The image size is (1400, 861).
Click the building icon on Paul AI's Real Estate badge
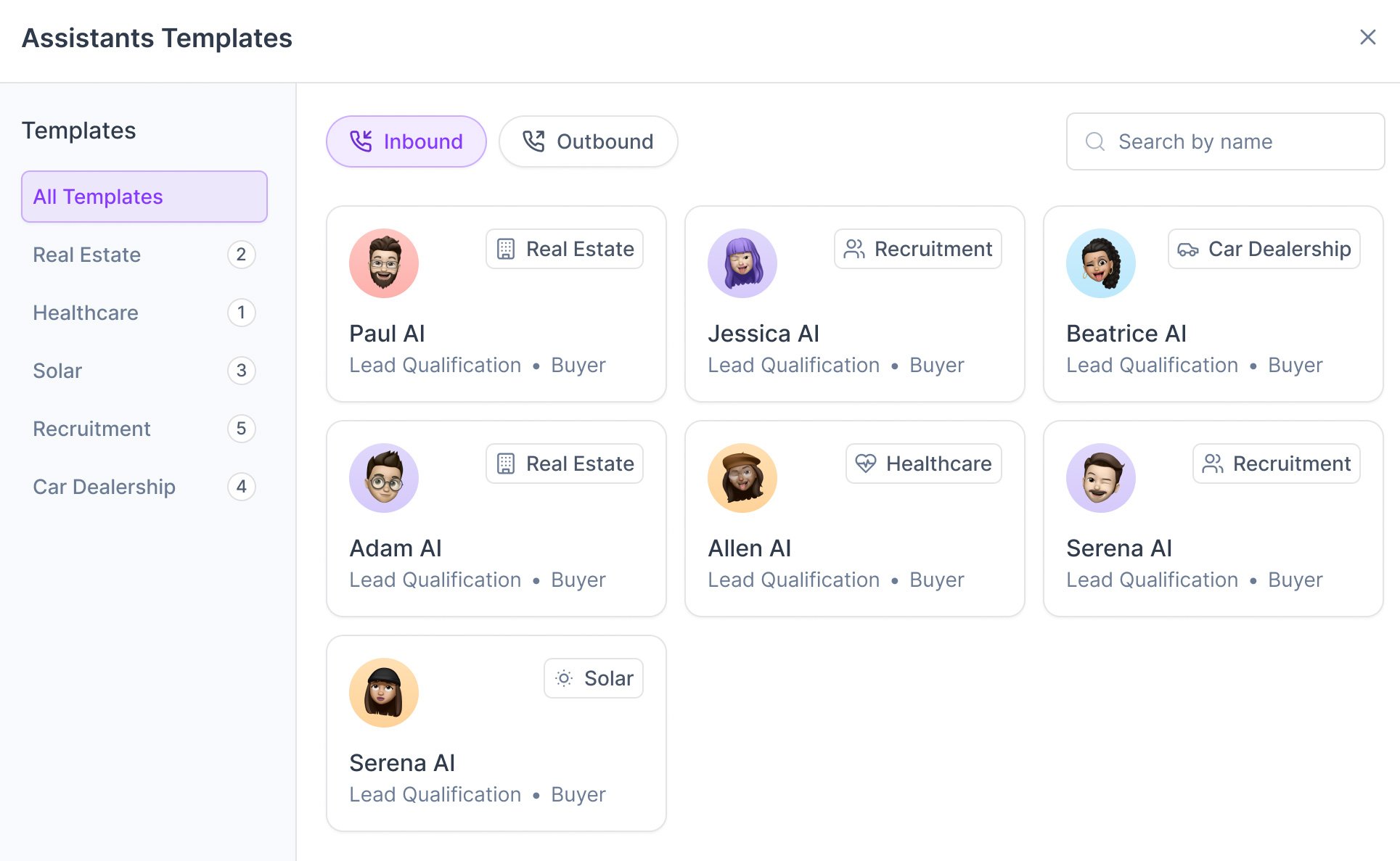pos(504,249)
